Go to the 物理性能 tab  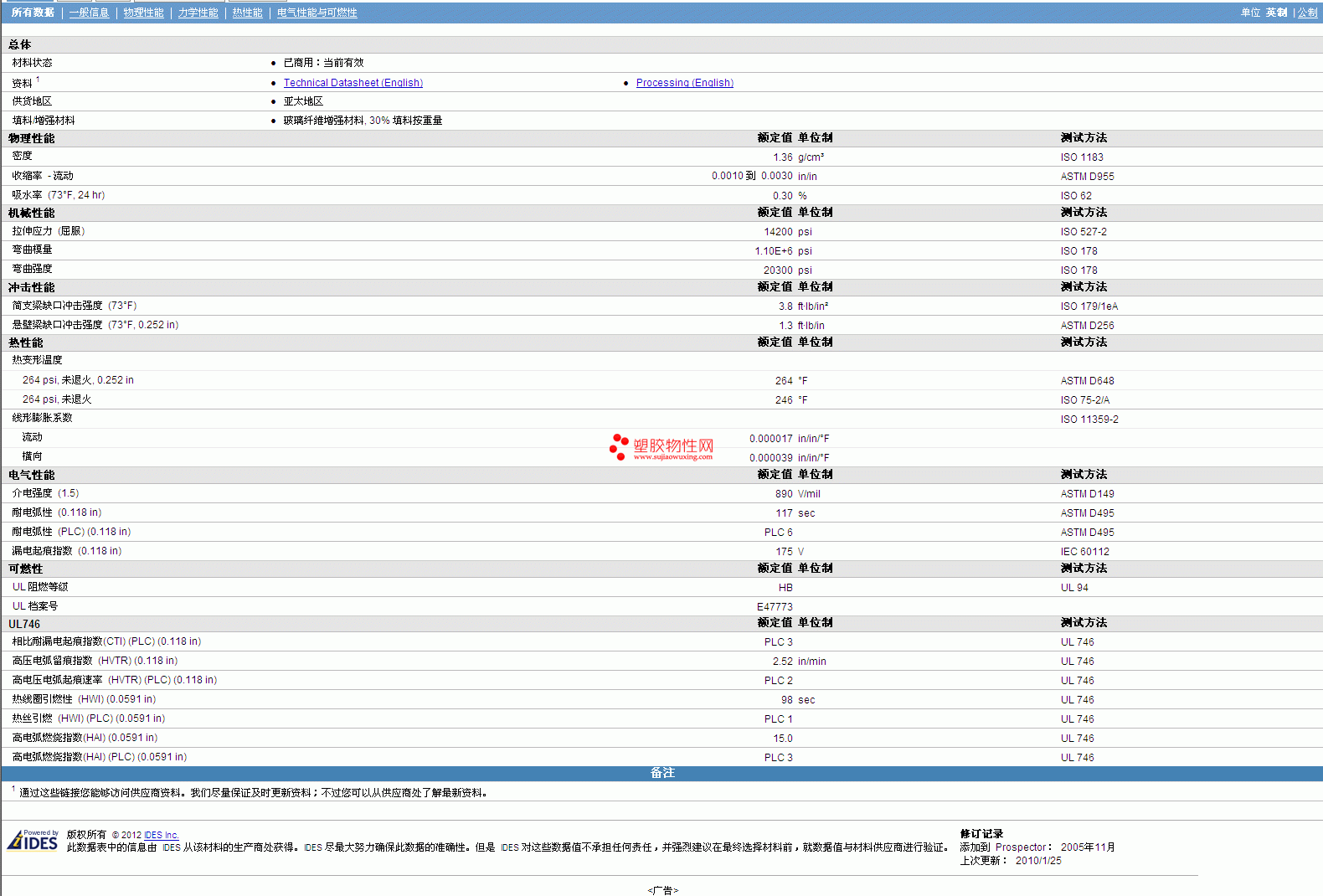[143, 13]
